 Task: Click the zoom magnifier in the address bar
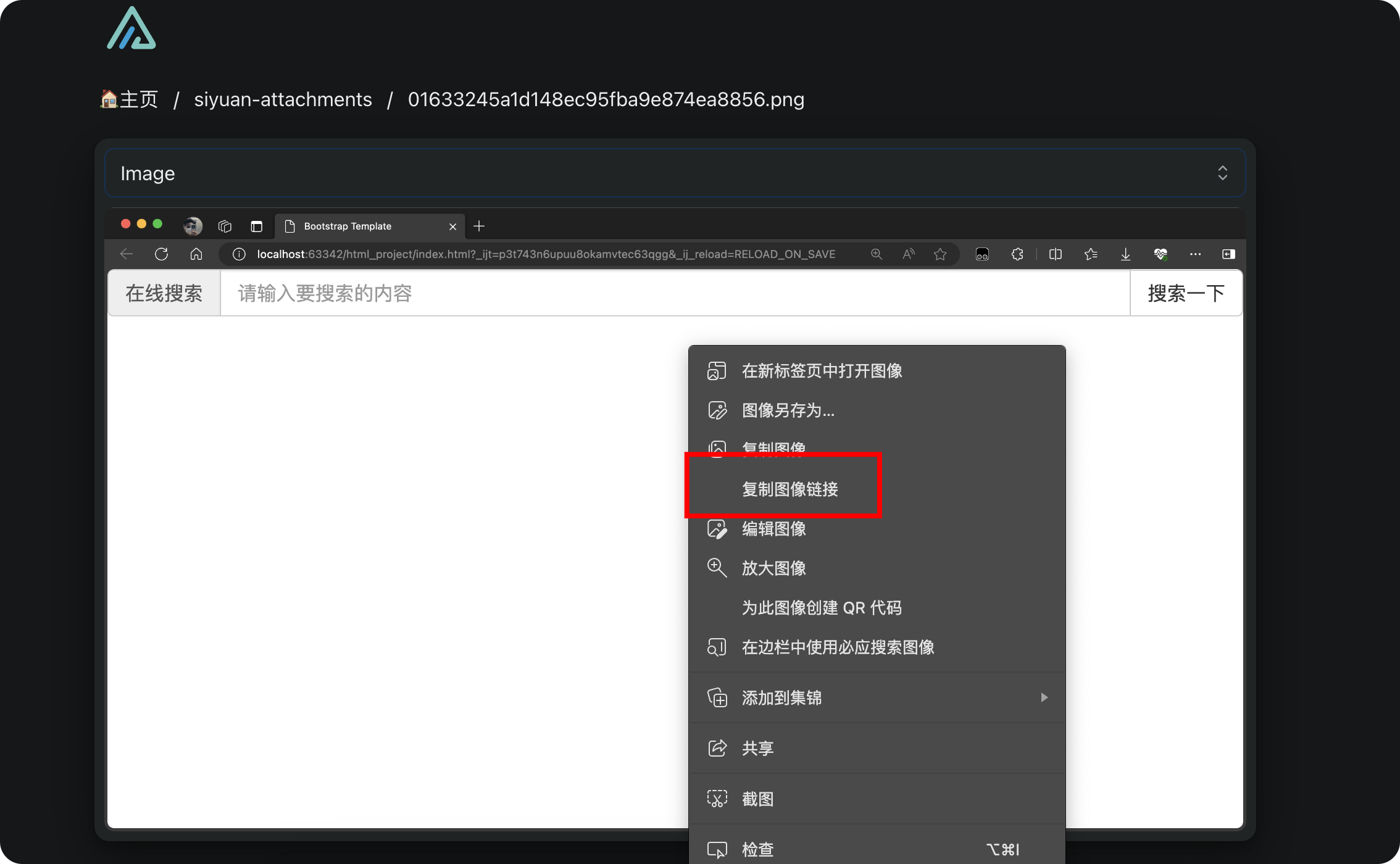pyautogui.click(x=876, y=254)
